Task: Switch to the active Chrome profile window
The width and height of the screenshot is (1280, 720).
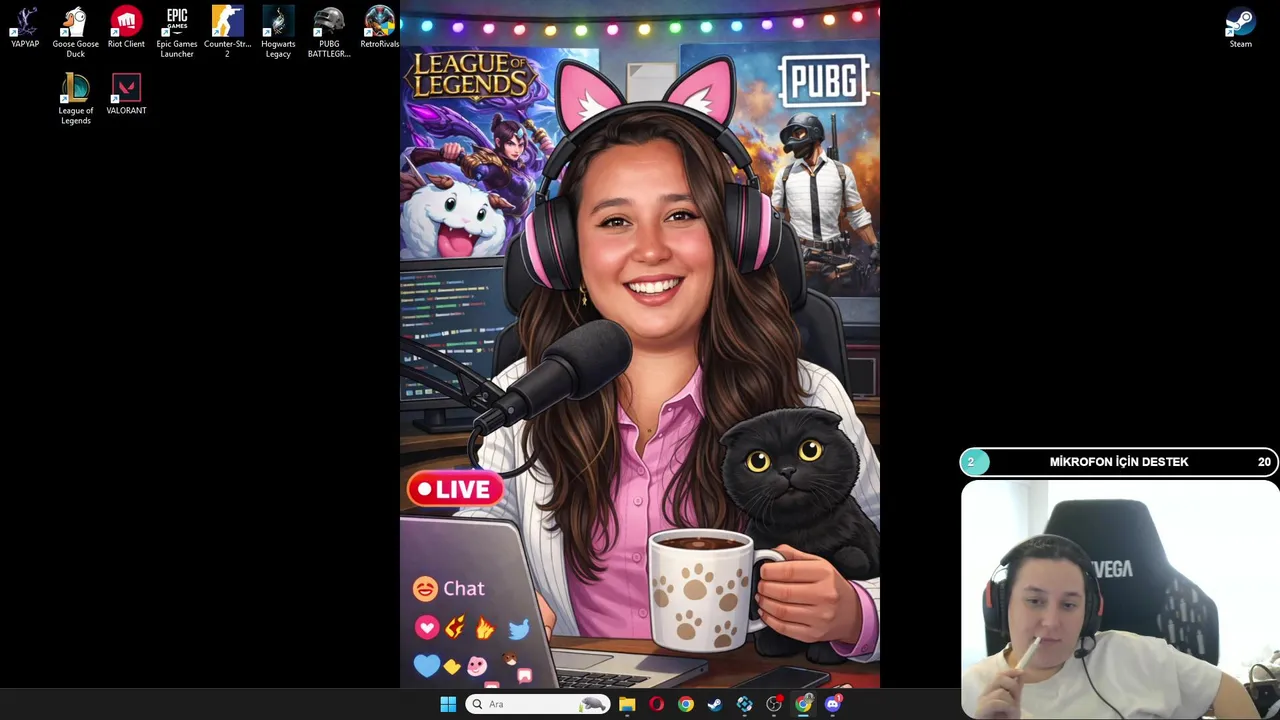Action: point(803,704)
